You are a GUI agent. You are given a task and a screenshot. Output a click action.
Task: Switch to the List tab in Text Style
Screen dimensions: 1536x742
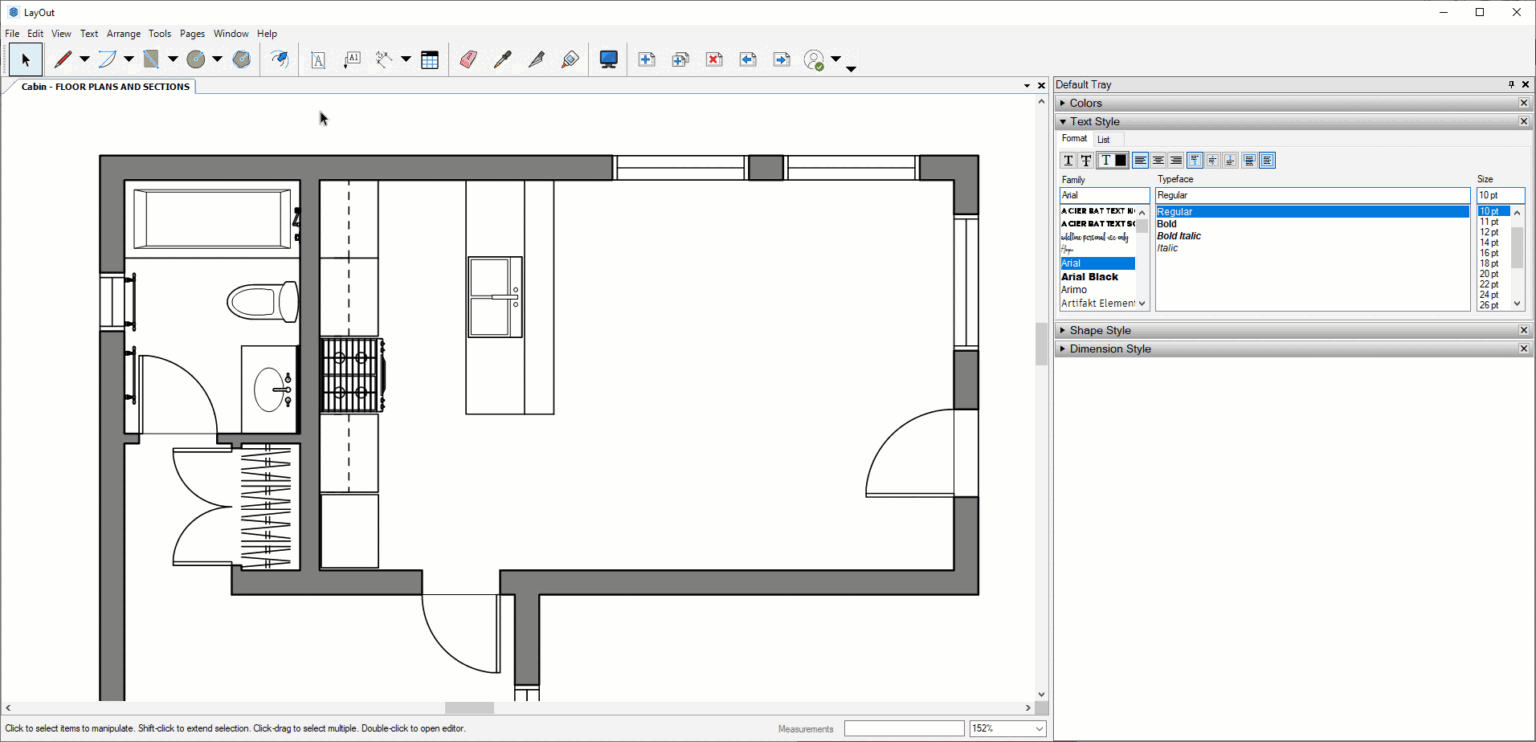pos(1105,139)
